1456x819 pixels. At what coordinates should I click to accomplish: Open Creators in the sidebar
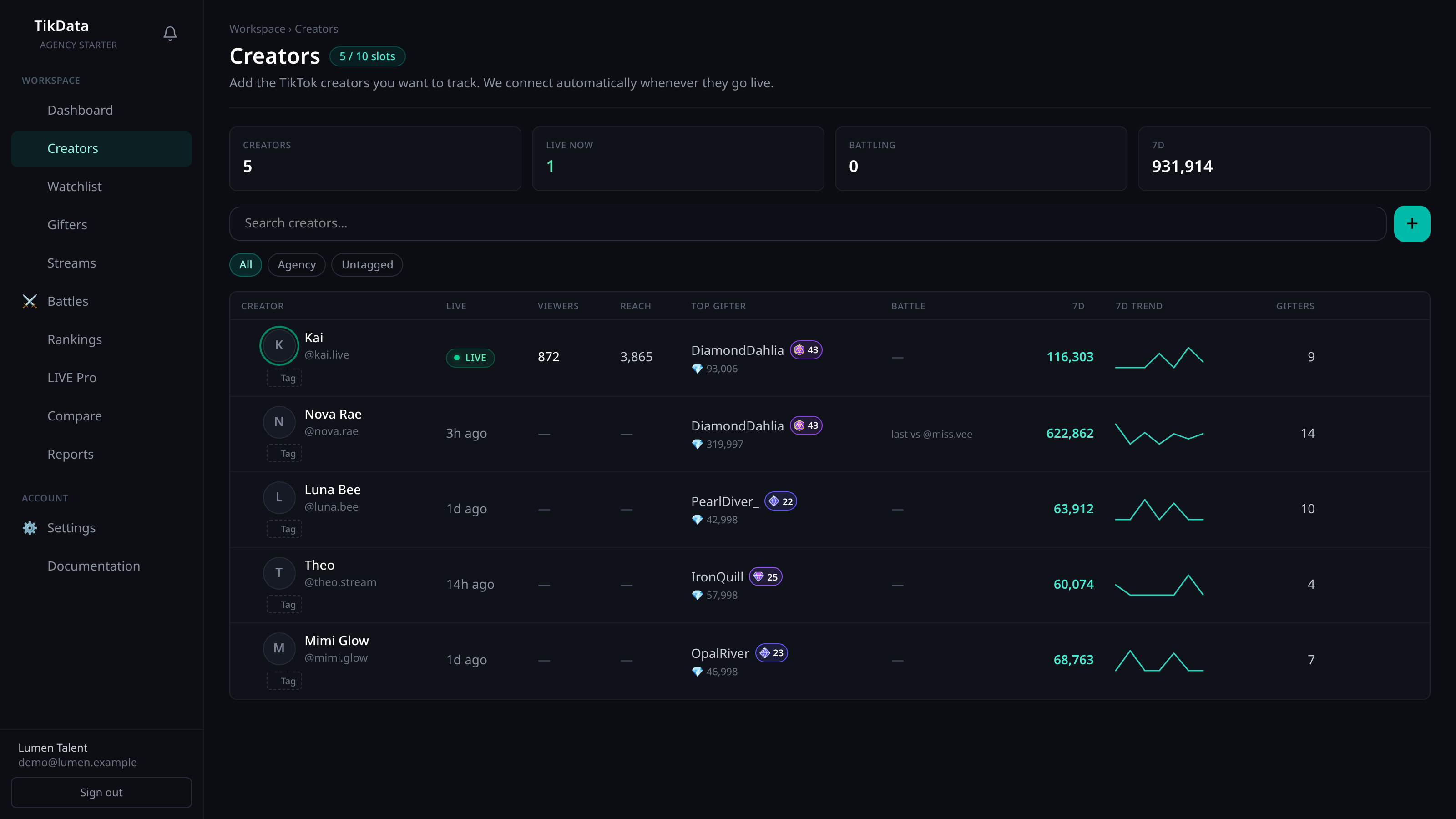pyautogui.click(x=101, y=149)
